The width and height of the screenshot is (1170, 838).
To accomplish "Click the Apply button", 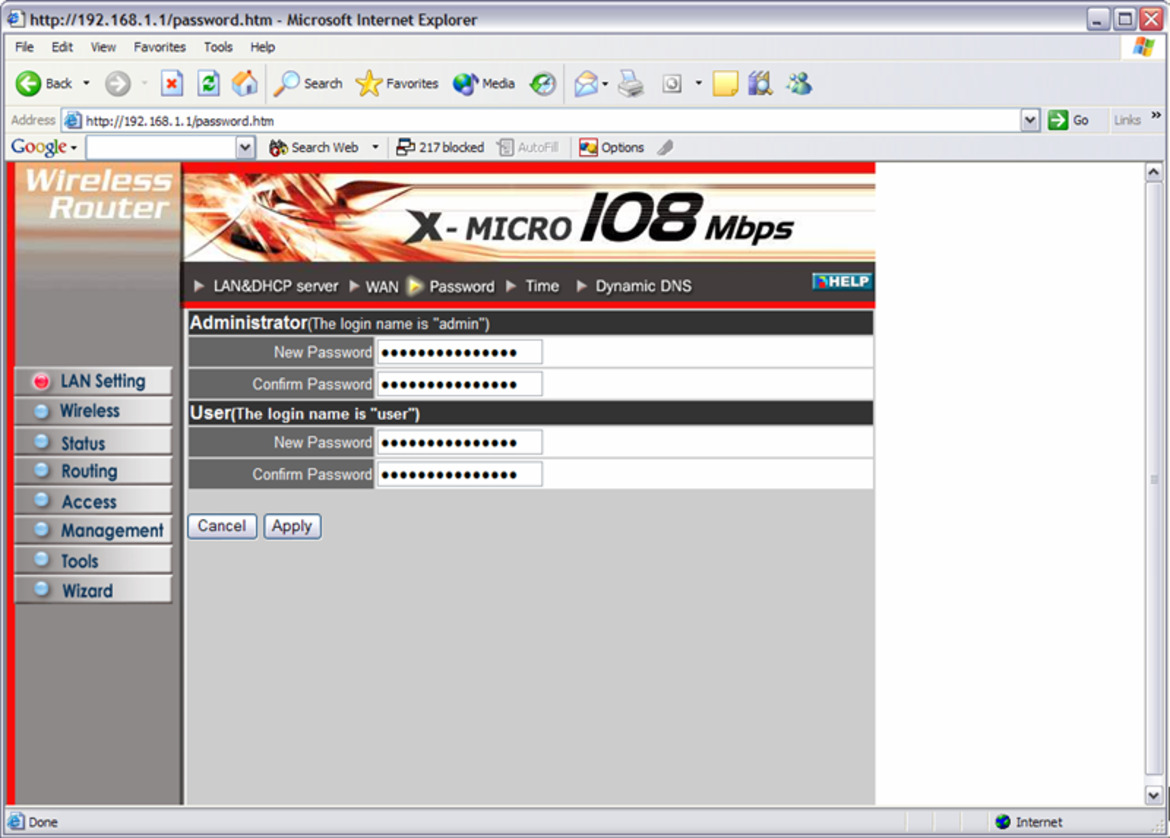I will [292, 526].
